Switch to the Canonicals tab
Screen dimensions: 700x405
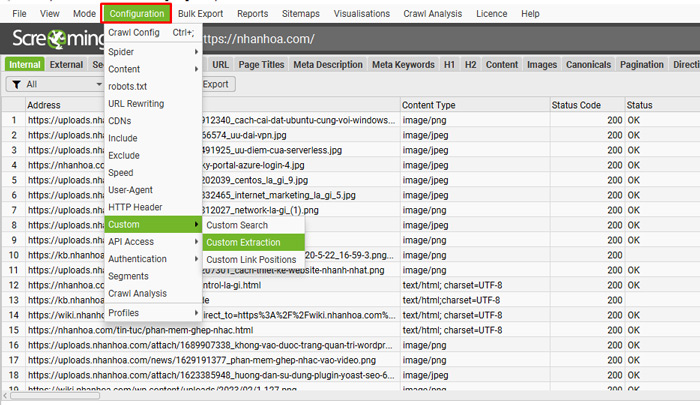[590, 65]
